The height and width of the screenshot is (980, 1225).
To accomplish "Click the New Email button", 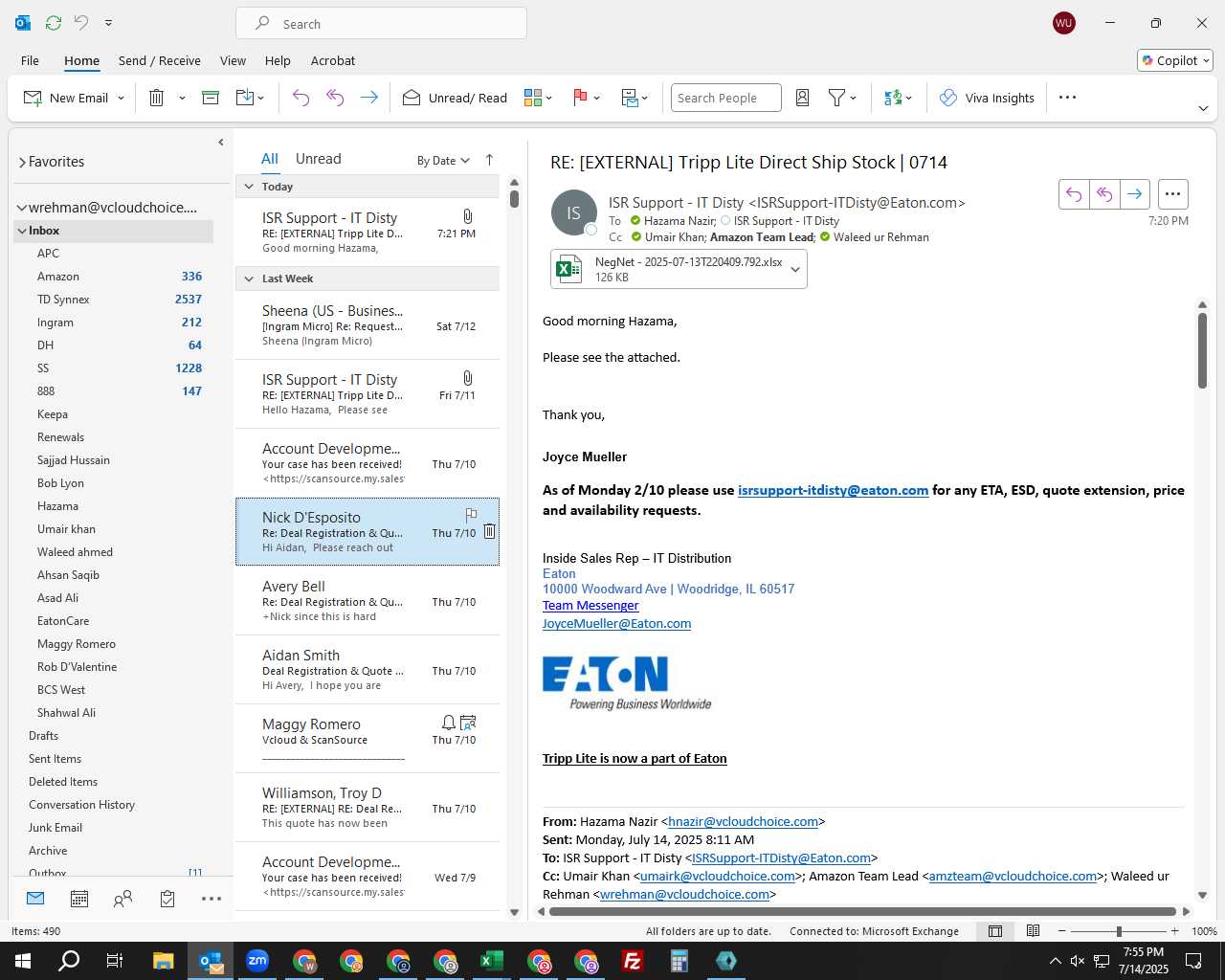I will click(x=66, y=98).
